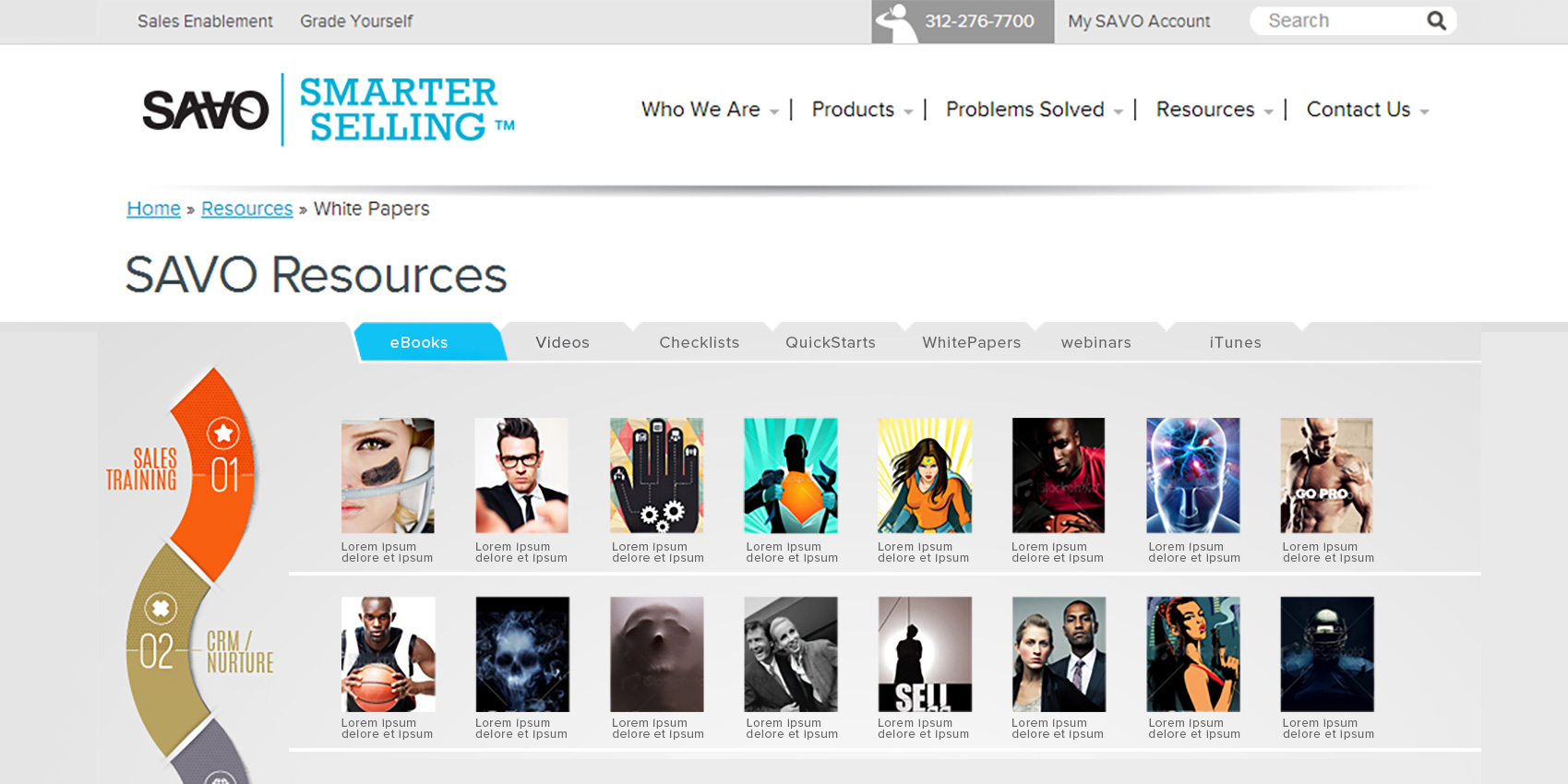Click the phone support icon beside 312-276-7700
This screenshot has height=784, width=1568.
(x=895, y=22)
